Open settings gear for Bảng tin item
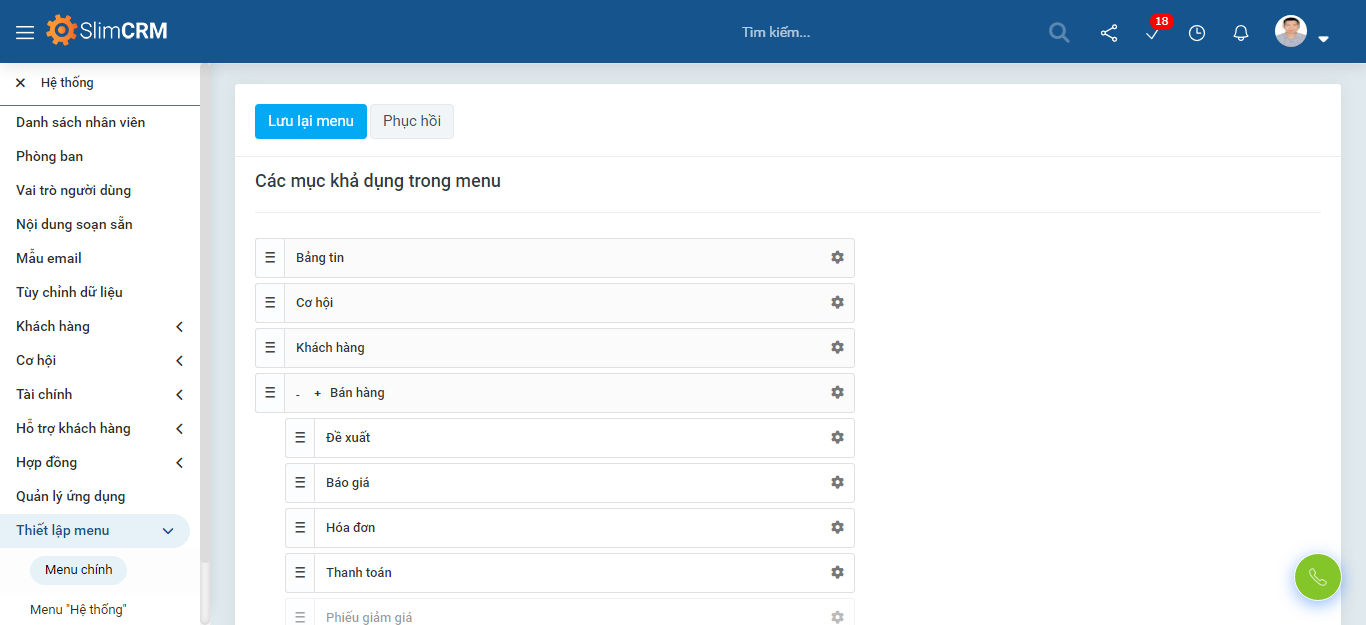Image resolution: width=1366 pixels, height=625 pixels. 837,257
